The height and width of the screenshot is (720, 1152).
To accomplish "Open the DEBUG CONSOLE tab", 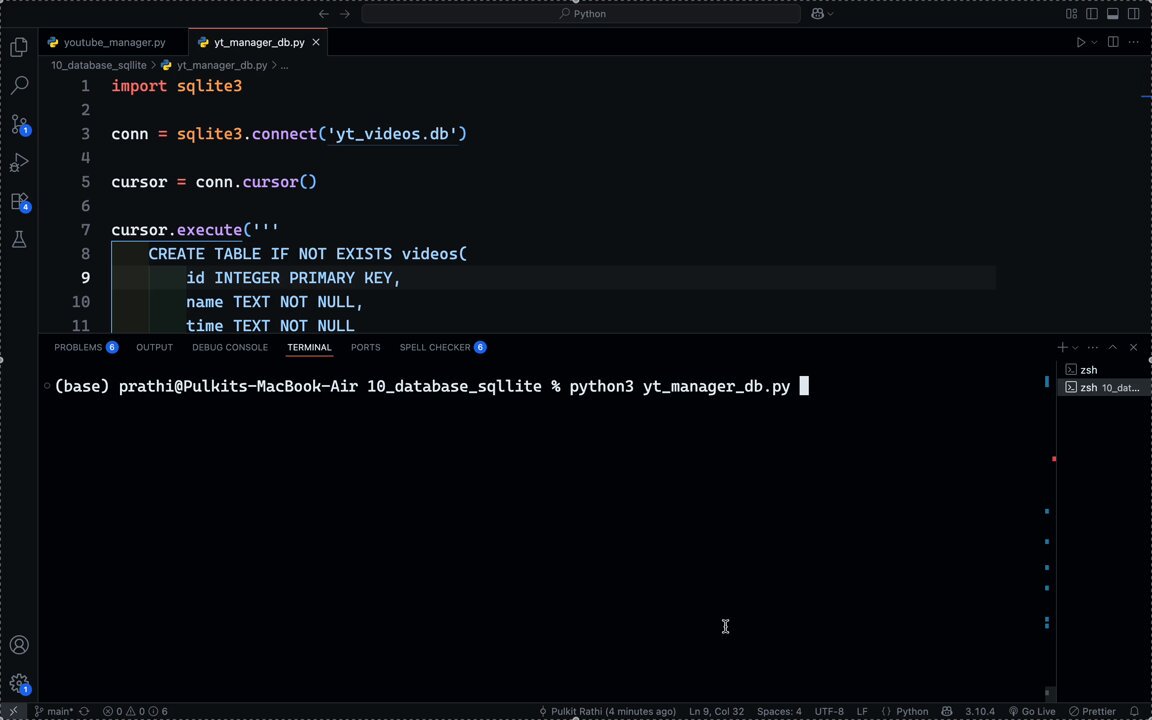I will pyautogui.click(x=230, y=348).
